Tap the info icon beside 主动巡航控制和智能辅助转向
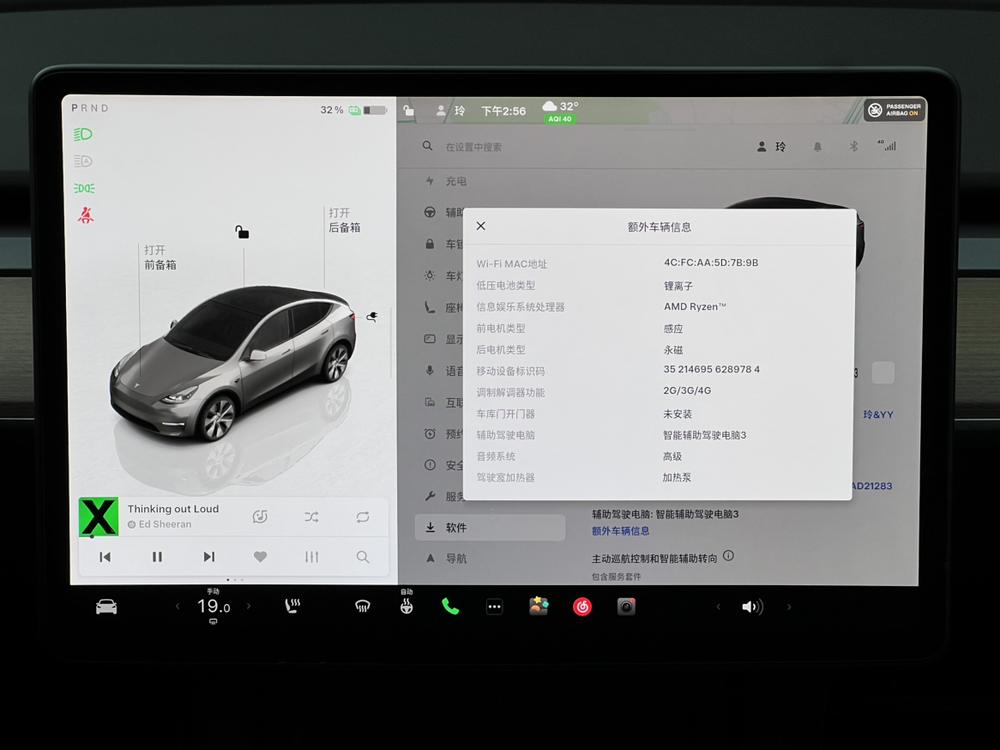Screen dimensions: 1000x750 [x=728, y=555]
